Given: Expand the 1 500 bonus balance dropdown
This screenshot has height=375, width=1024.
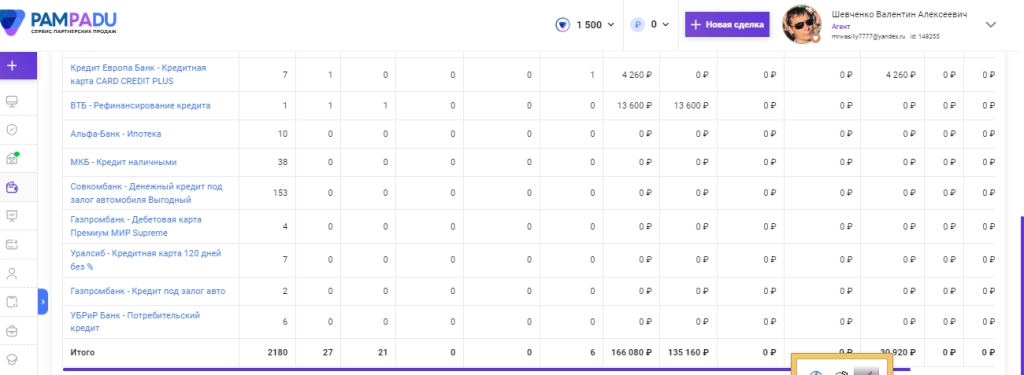Looking at the screenshot, I should 584,25.
